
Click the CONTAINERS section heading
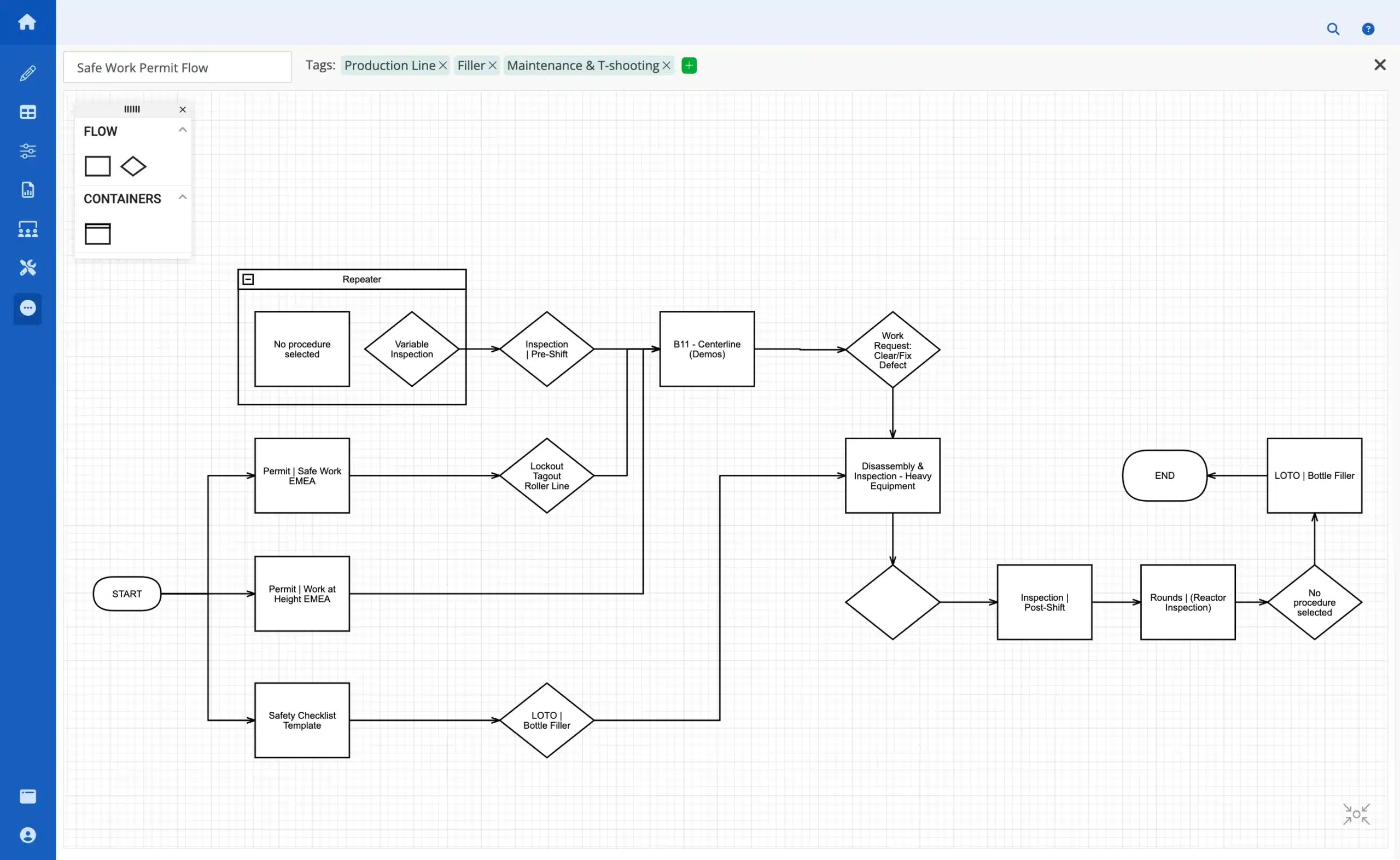(x=122, y=199)
